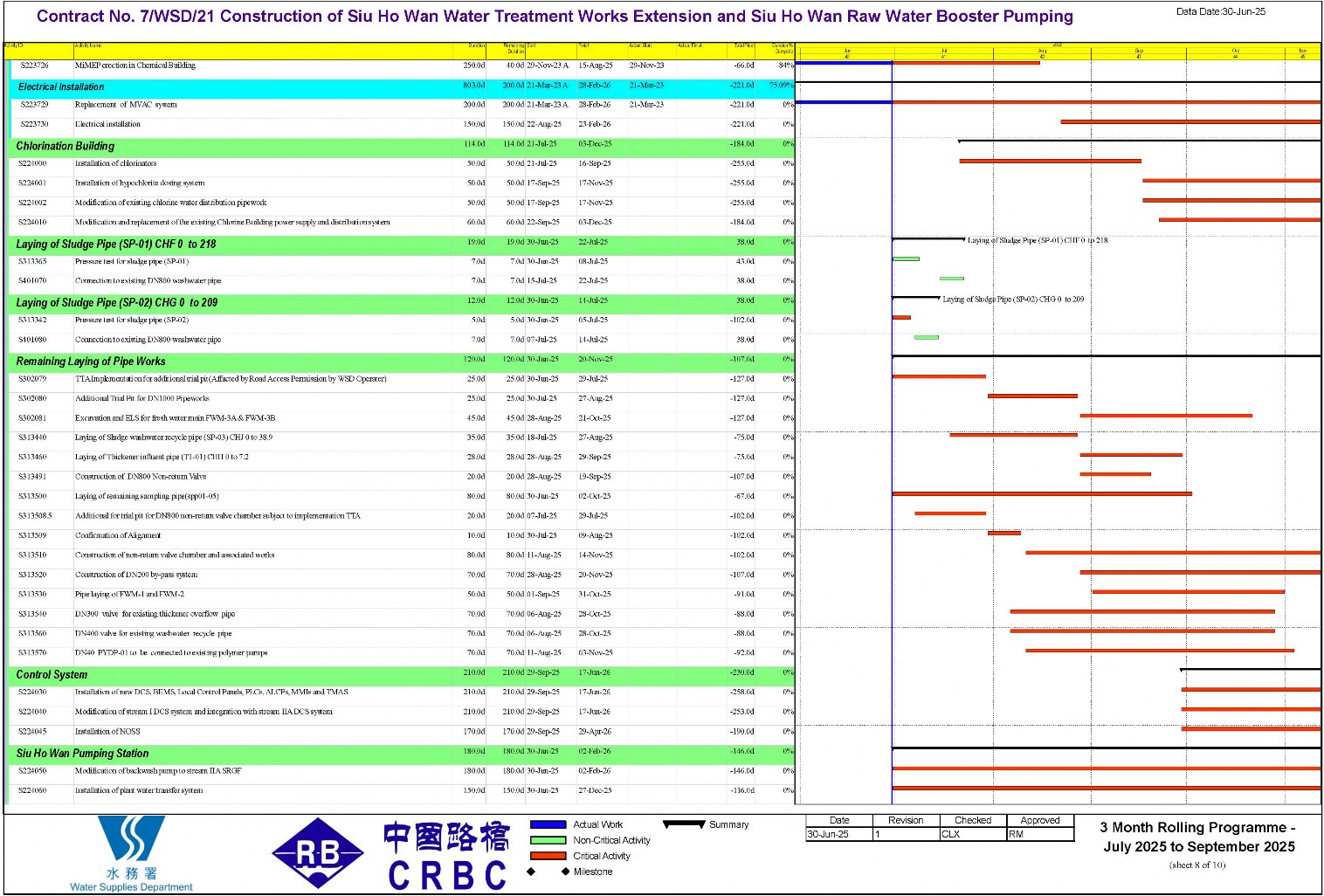Click the Data Date:30-Jun-25 label
Image resolution: width=1324 pixels, height=896 pixels.
[x=1220, y=11]
